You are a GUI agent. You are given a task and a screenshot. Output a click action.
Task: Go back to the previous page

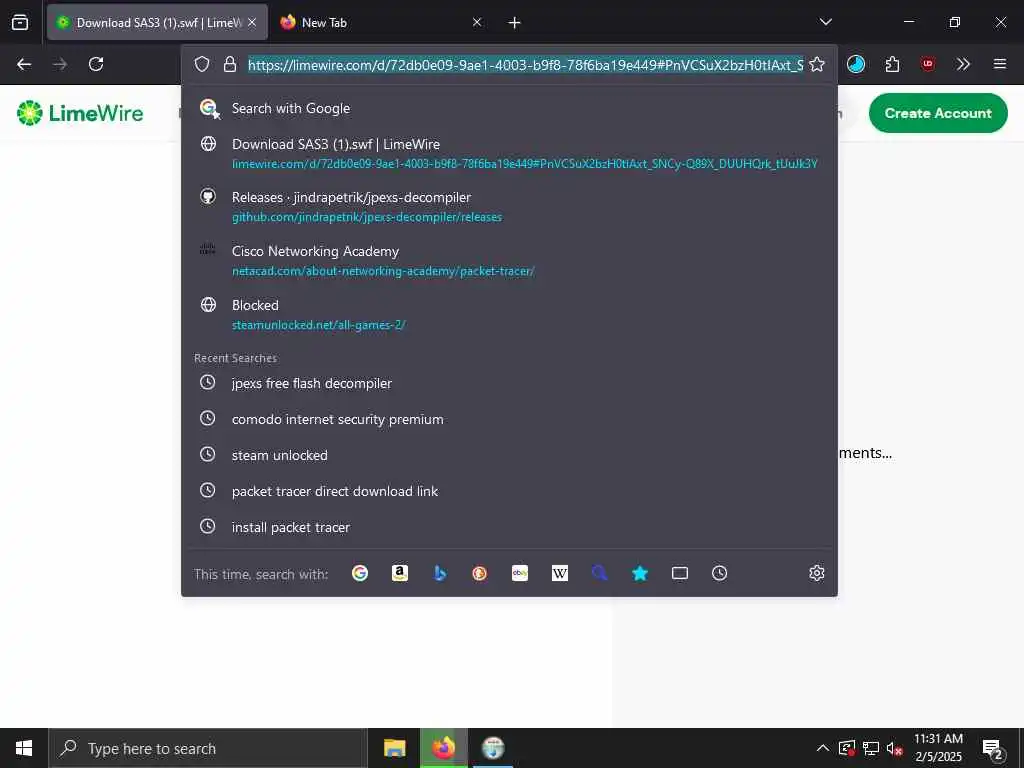point(24,64)
